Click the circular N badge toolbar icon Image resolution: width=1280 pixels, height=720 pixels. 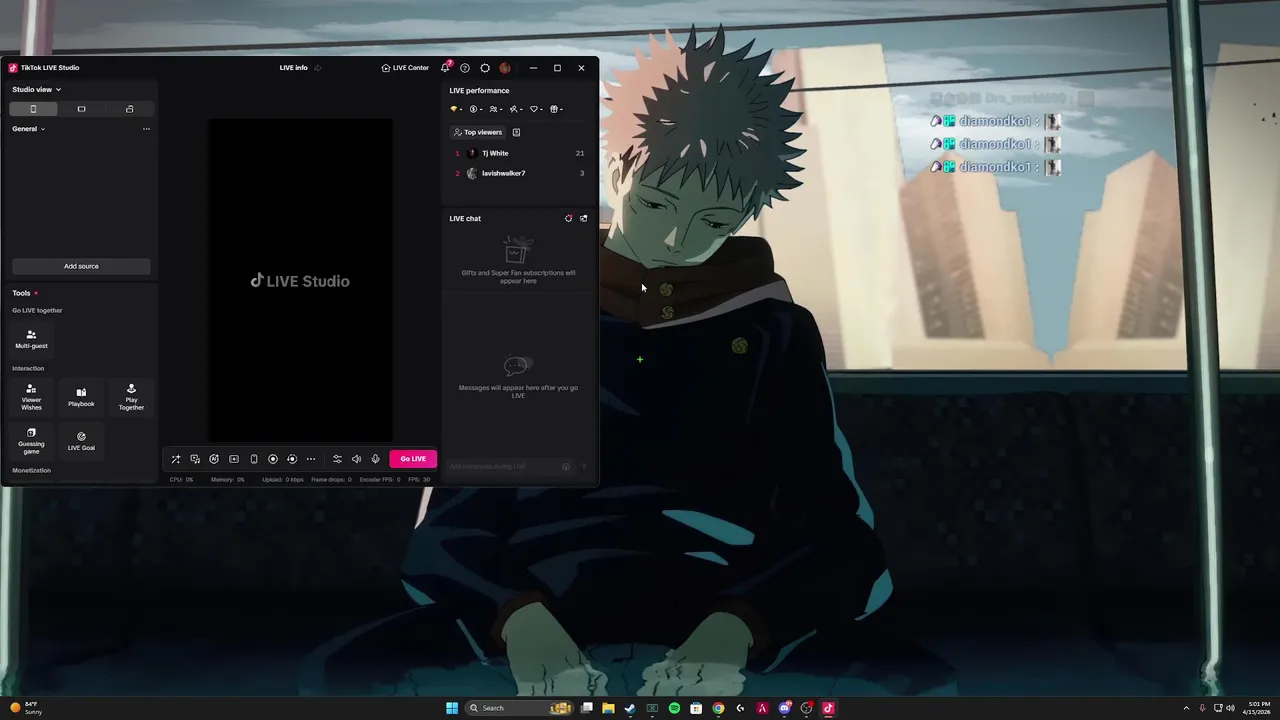pos(214,459)
